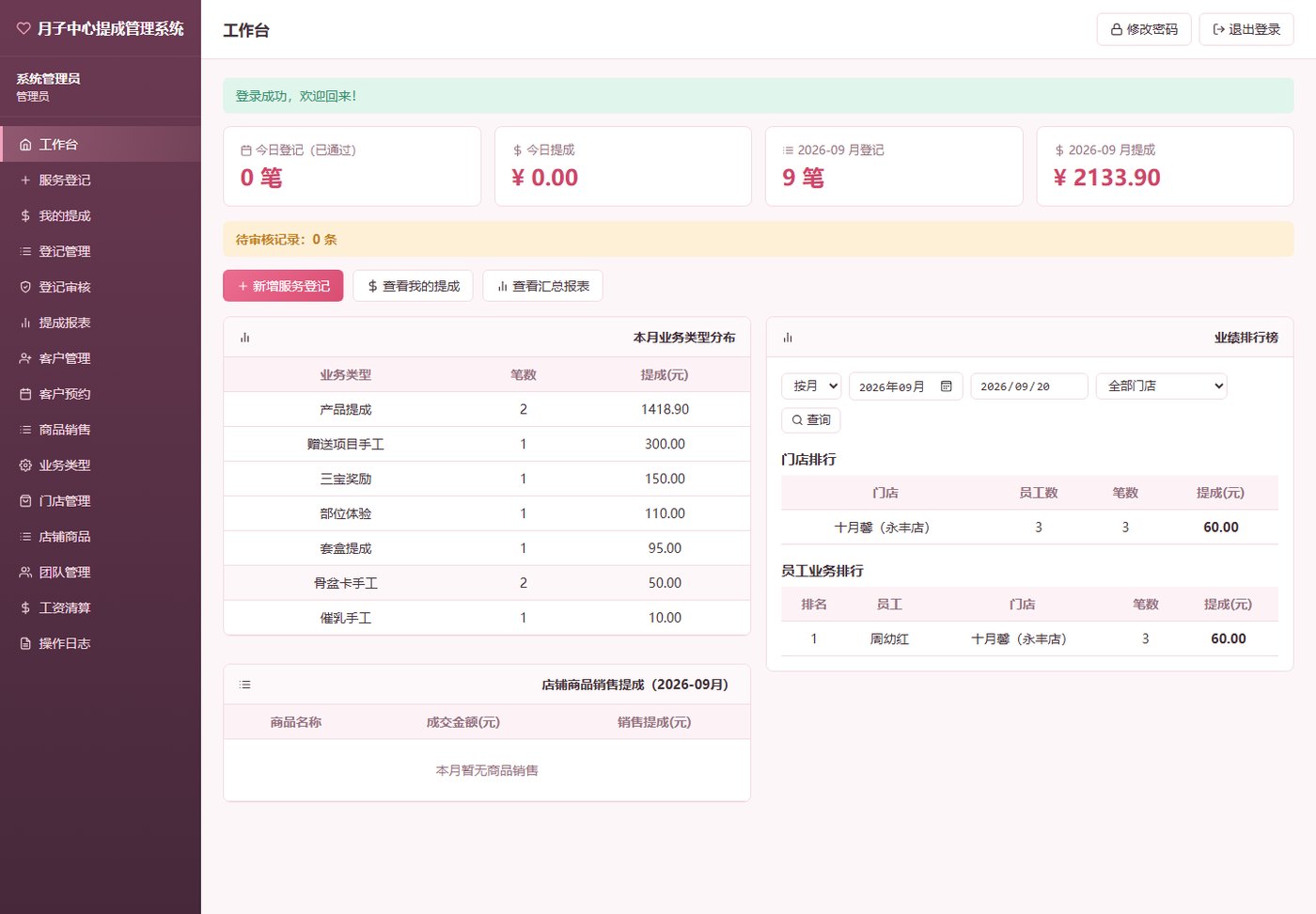Click the ¥ 2133.90 monthly commission figure
Image resolution: width=1316 pixels, height=914 pixels.
pos(1106,178)
